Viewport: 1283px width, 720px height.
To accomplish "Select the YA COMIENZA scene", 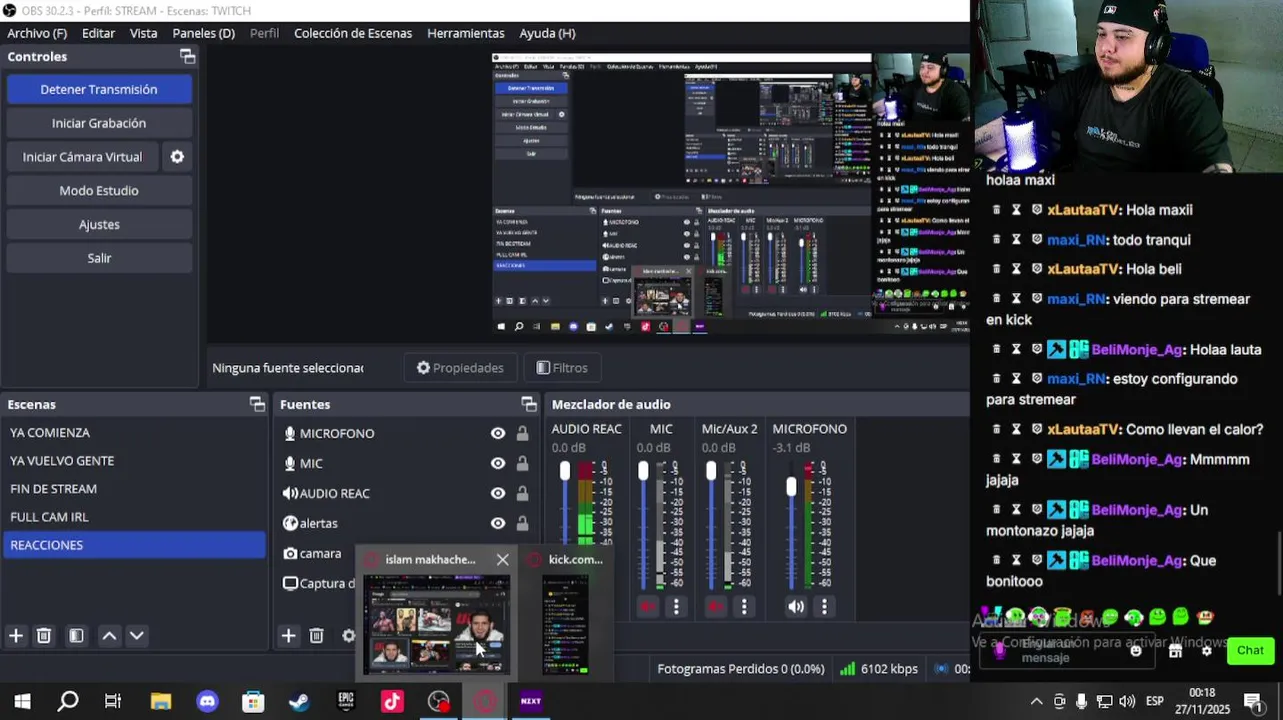I will coord(134,433).
